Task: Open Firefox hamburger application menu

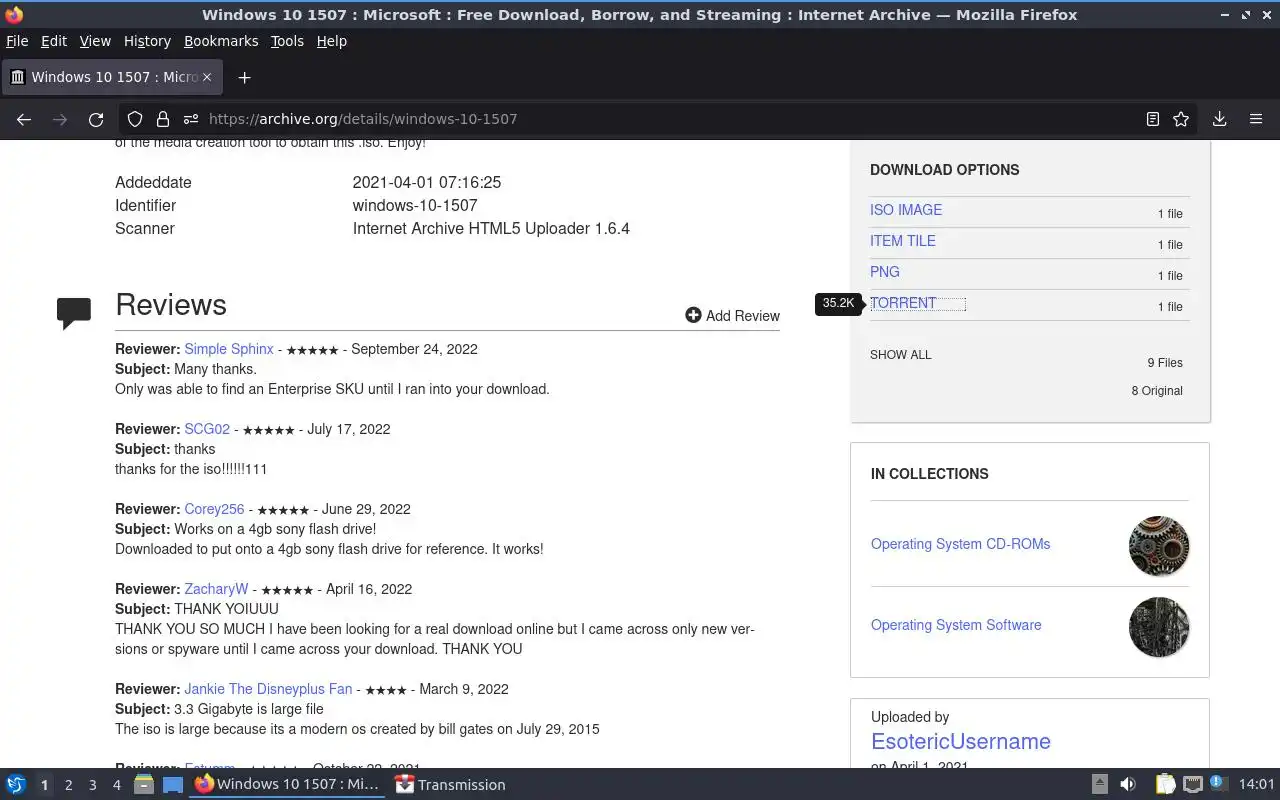Action: 1256,119
